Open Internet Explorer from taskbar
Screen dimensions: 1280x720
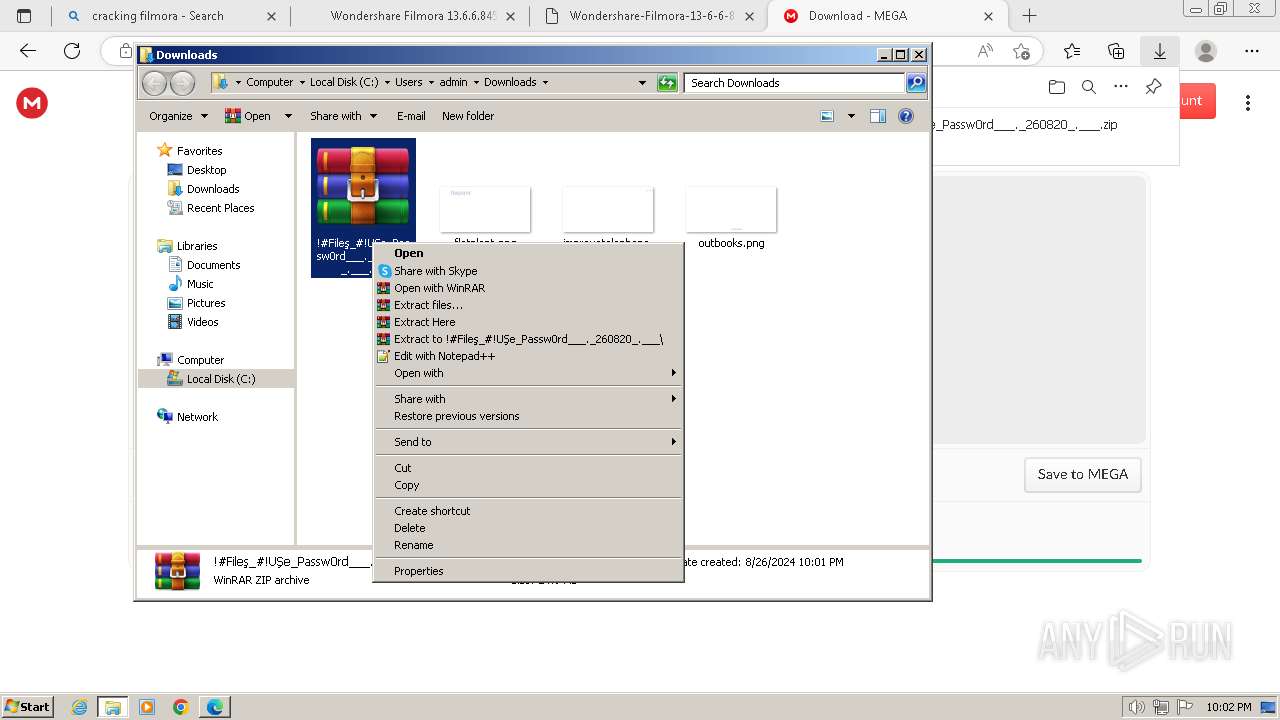coord(79,707)
